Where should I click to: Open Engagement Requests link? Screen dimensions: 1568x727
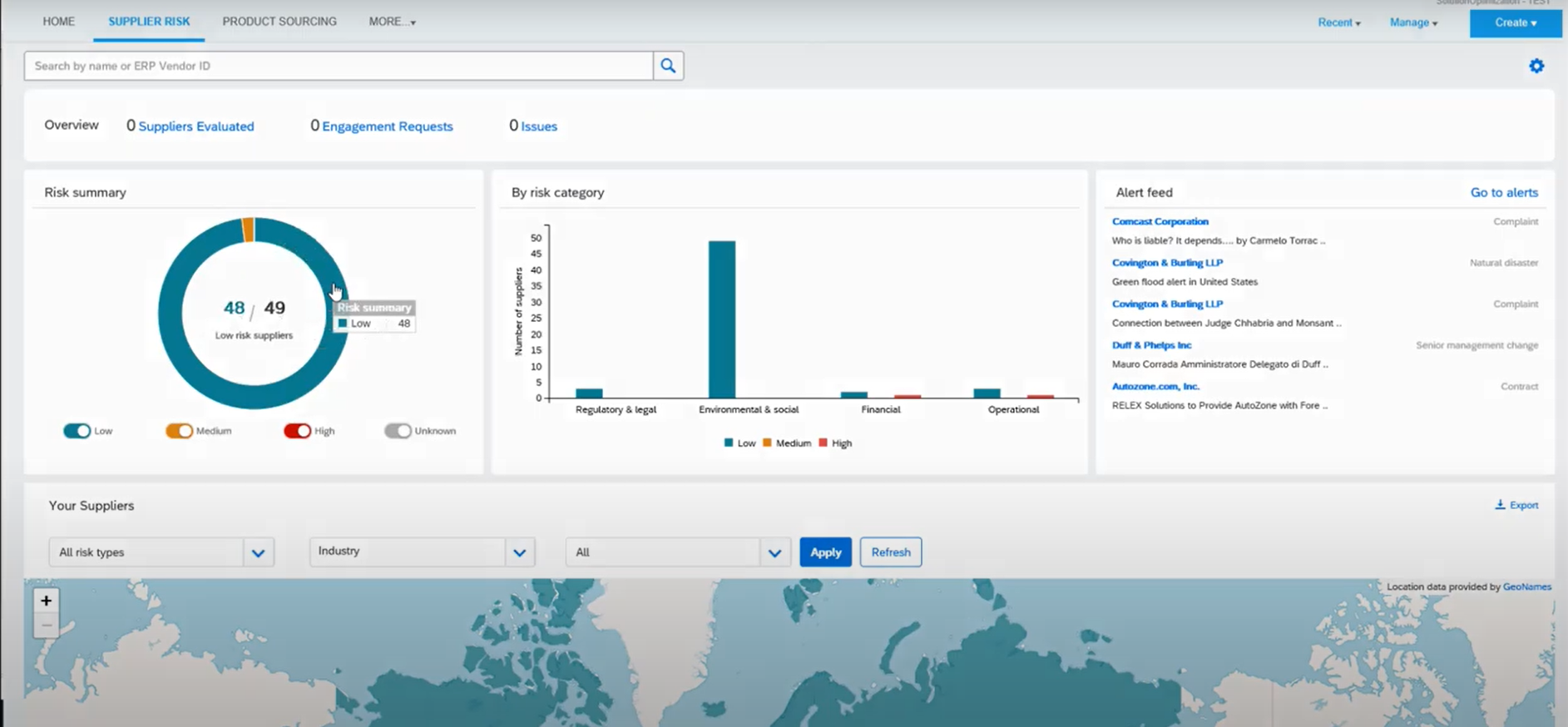click(x=388, y=126)
